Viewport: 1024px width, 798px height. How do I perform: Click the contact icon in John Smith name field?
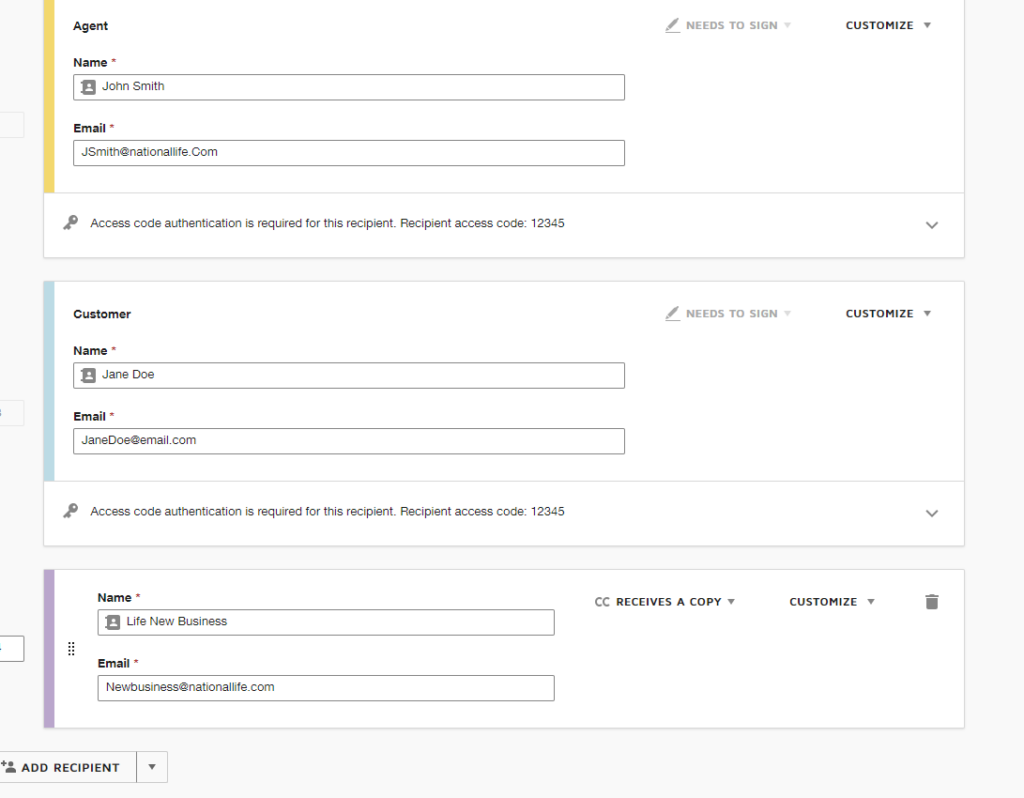point(88,87)
